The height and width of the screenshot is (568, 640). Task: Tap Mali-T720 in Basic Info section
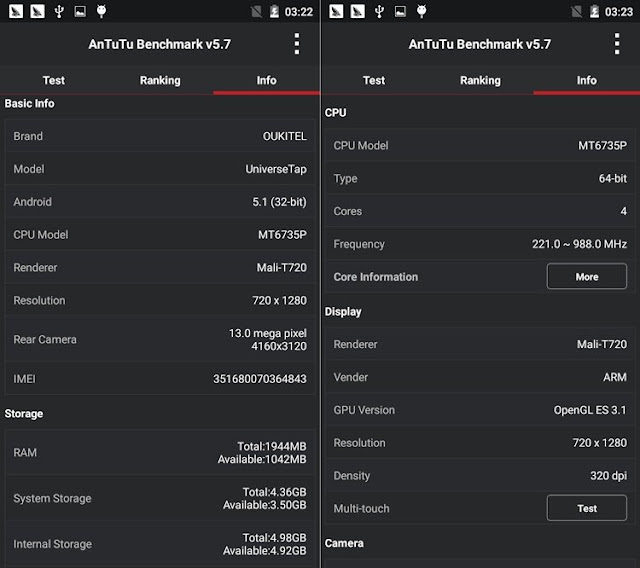(x=282, y=268)
